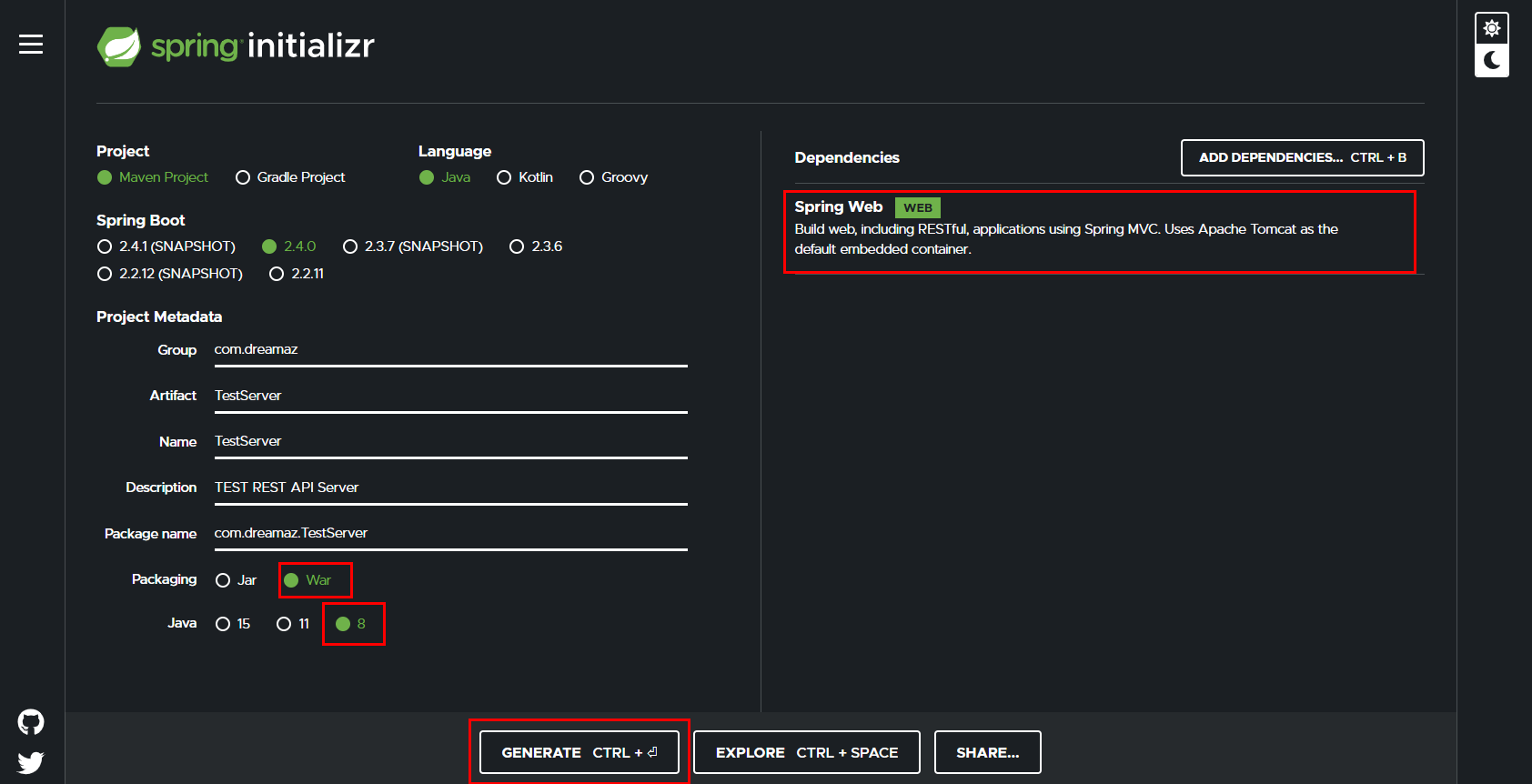Viewport: 1532px width, 784px height.
Task: Edit the Artifact field TestServer
Action: pos(451,396)
